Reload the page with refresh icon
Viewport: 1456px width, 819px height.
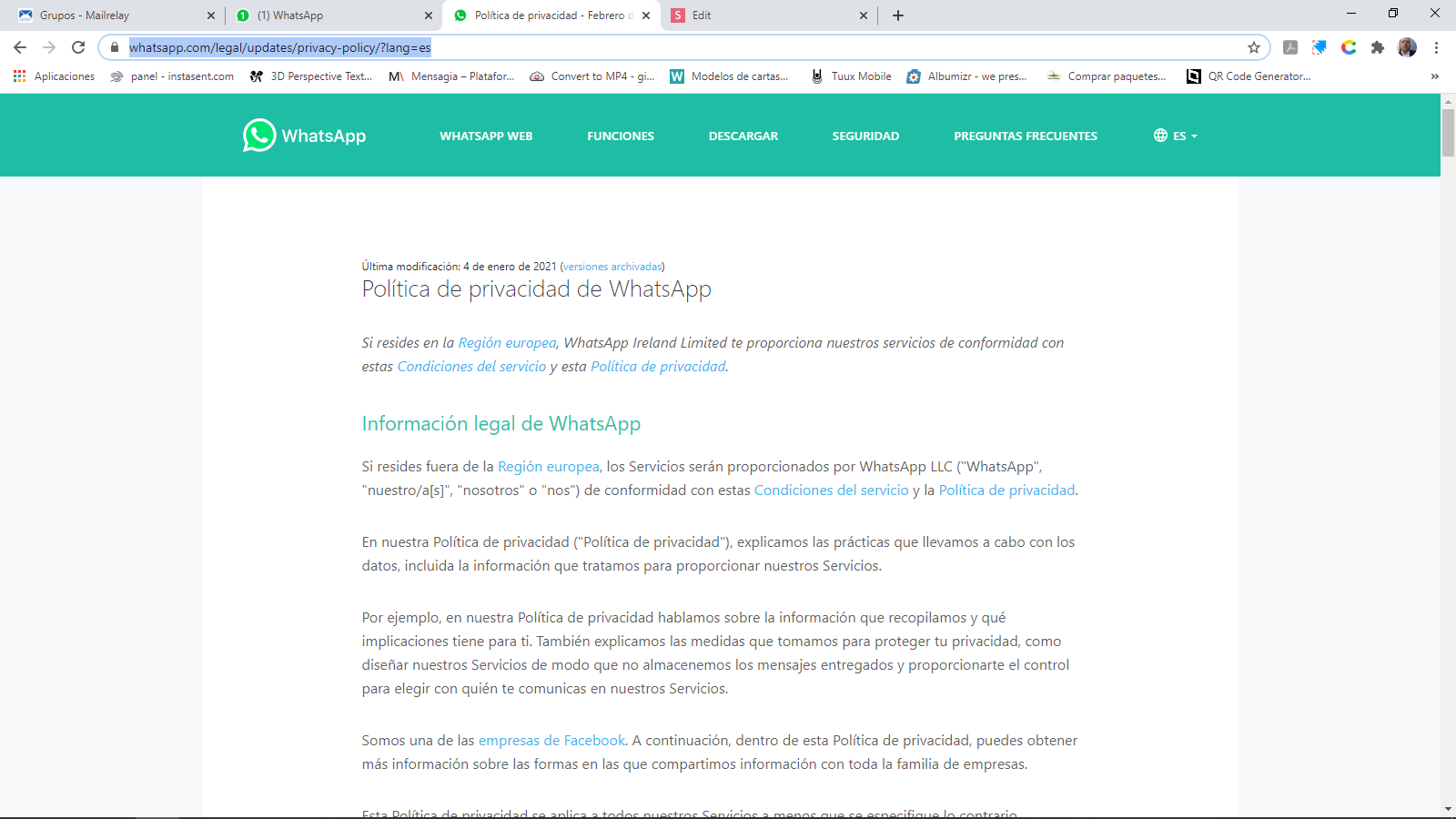[78, 47]
